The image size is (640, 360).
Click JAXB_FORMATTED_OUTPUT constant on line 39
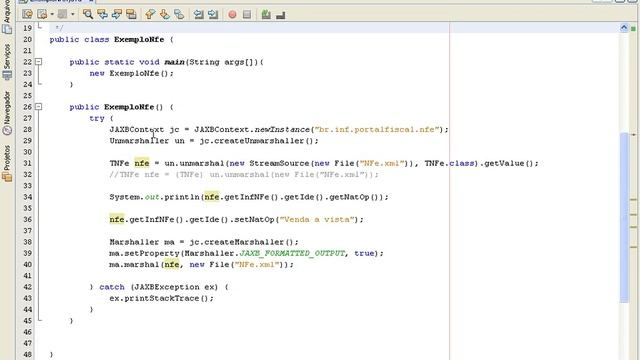[292, 253]
